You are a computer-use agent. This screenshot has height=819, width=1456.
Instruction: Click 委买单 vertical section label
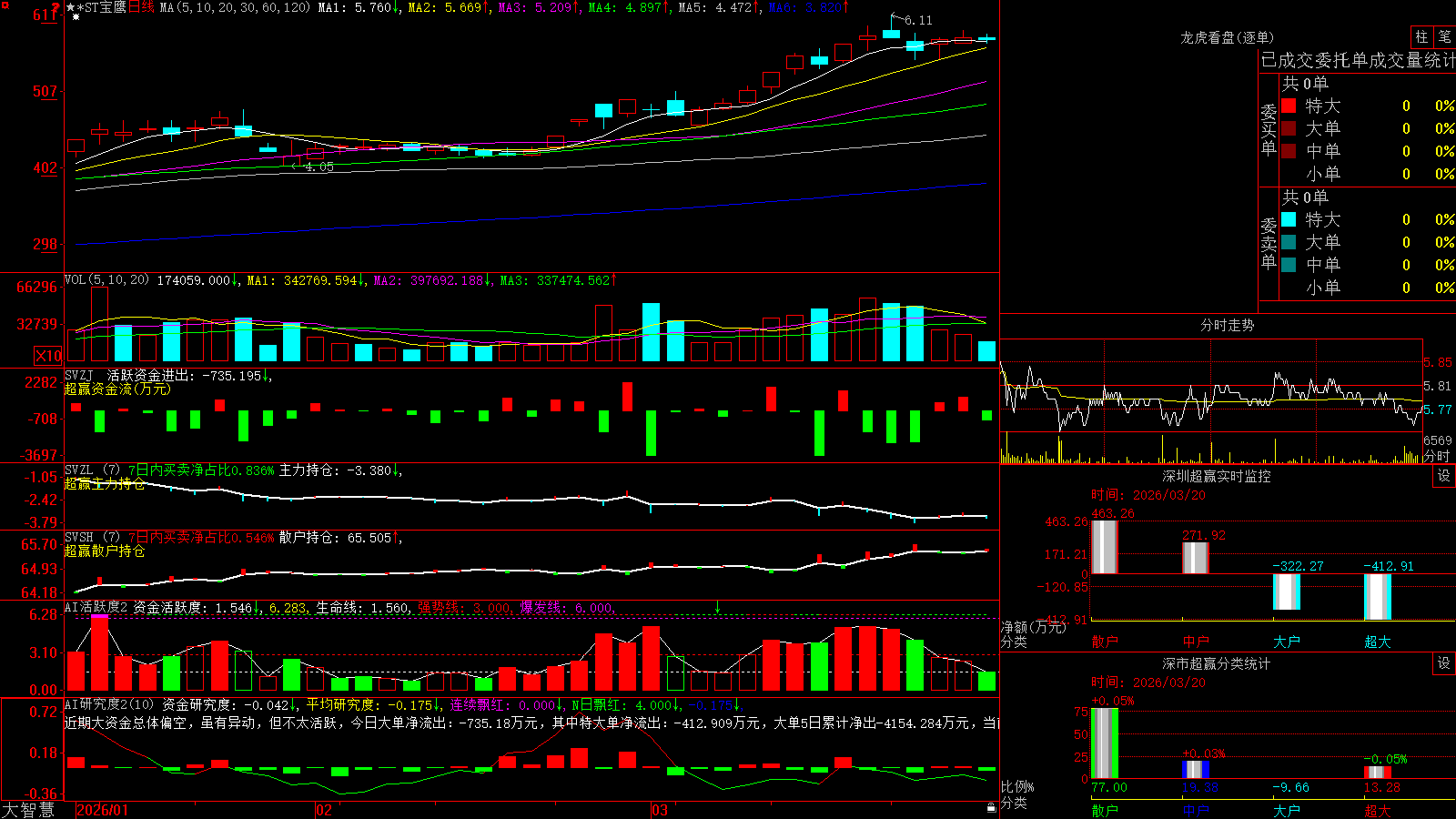1269,129
